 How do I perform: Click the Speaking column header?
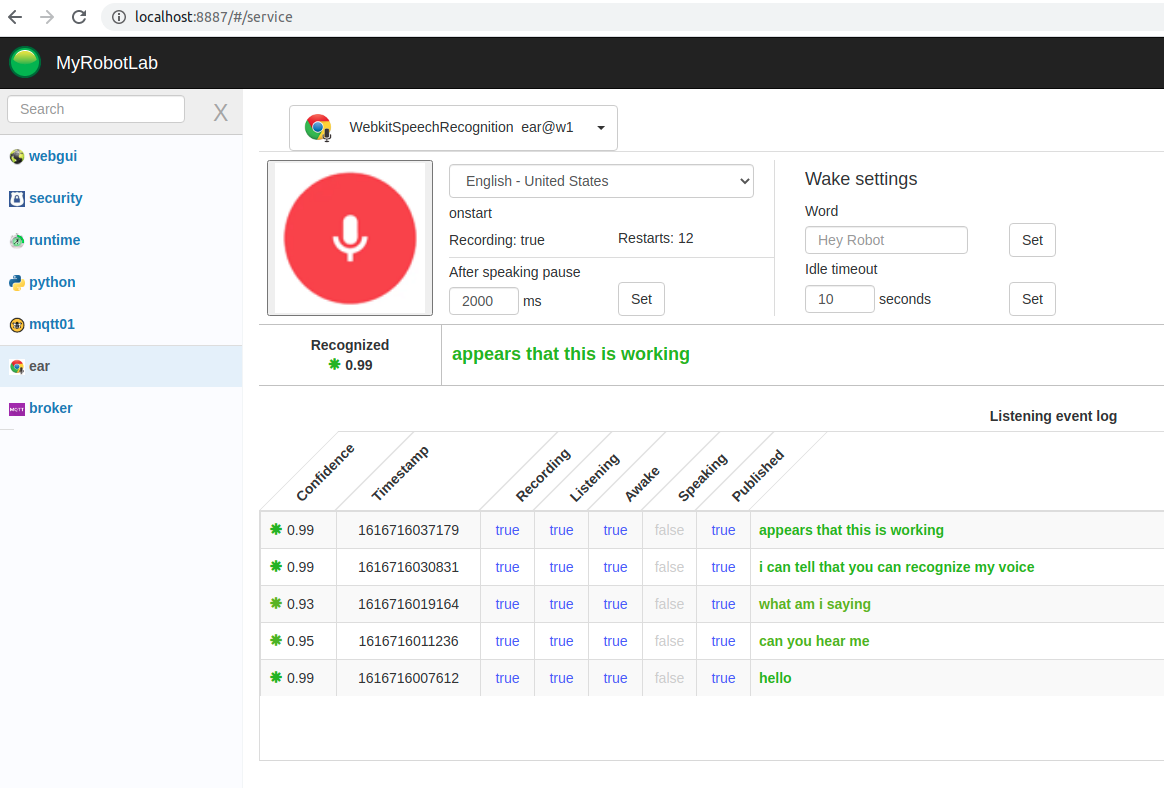coord(702,478)
